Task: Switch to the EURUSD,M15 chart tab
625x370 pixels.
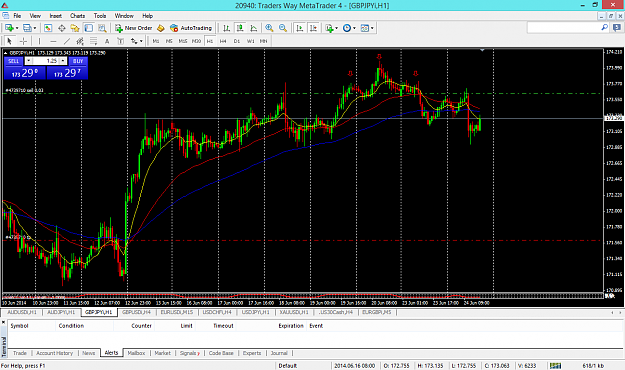Action: [177, 312]
